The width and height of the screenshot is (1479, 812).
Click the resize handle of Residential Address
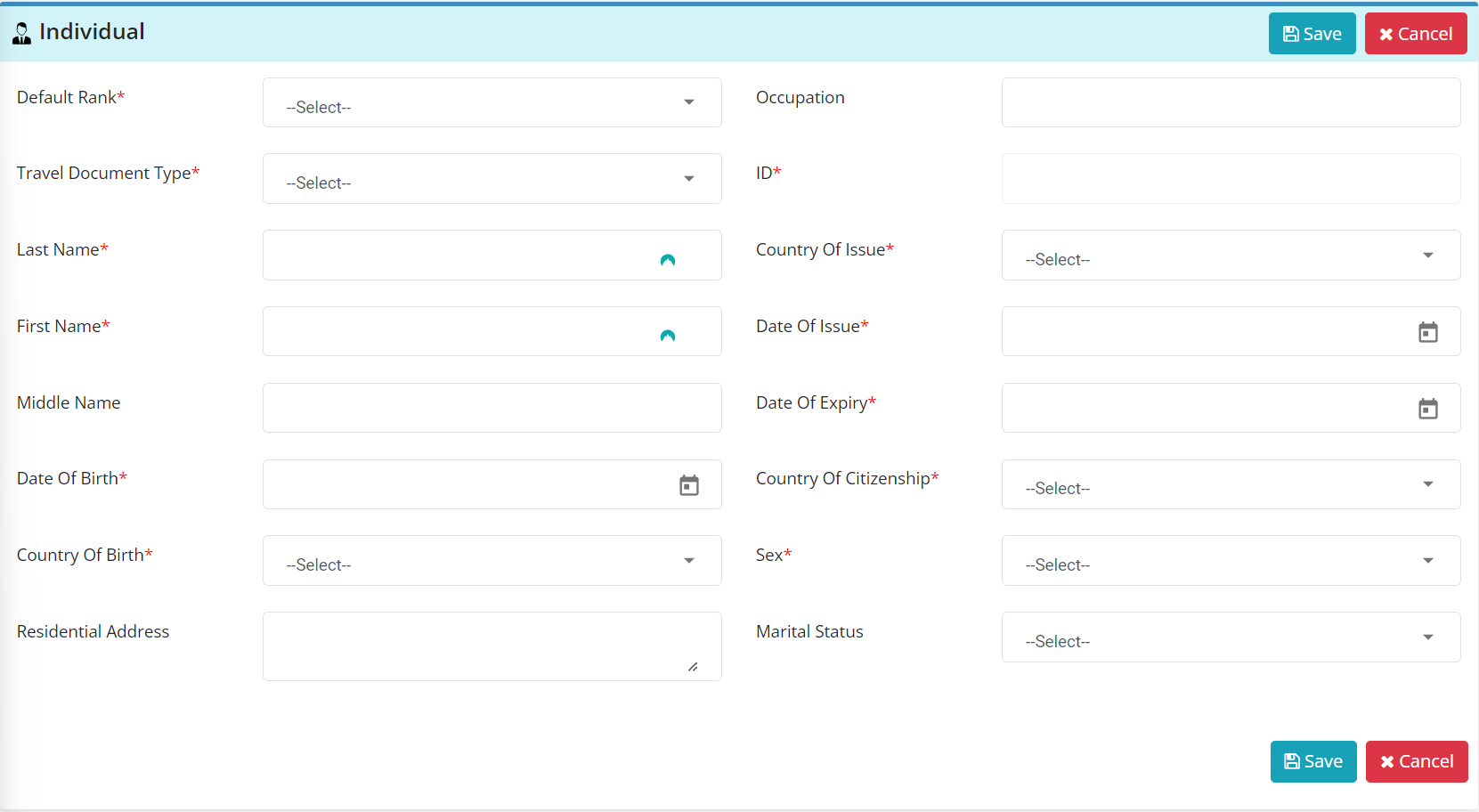693,667
